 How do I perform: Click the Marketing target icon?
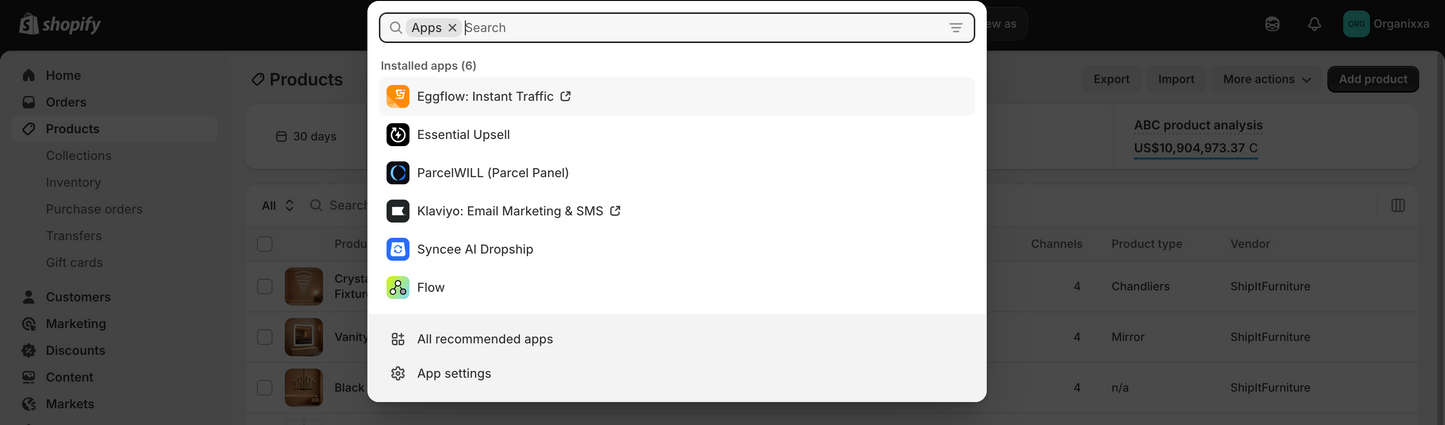pos(28,324)
